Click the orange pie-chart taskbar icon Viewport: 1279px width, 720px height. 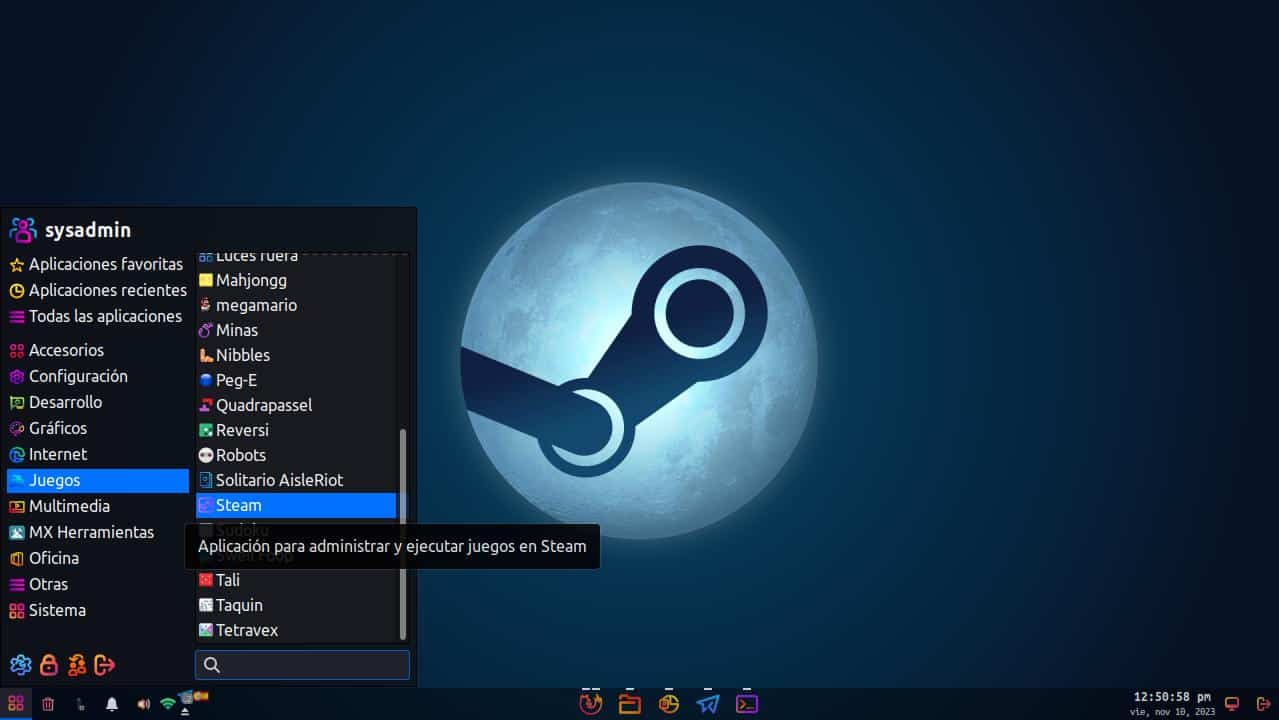[x=669, y=704]
